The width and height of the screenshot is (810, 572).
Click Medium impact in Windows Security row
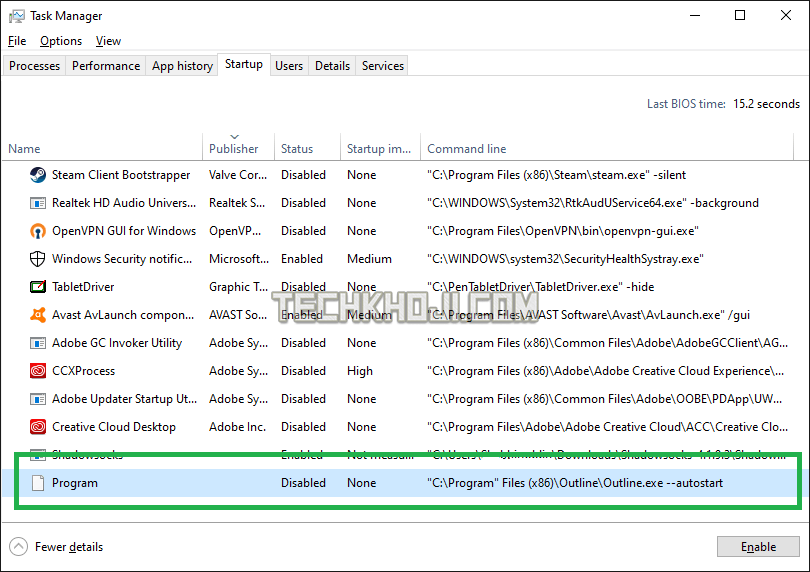[x=369, y=259]
